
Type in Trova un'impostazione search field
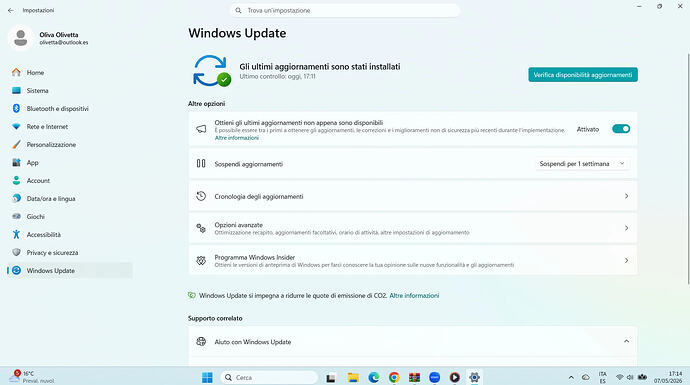pyautogui.click(x=345, y=10)
